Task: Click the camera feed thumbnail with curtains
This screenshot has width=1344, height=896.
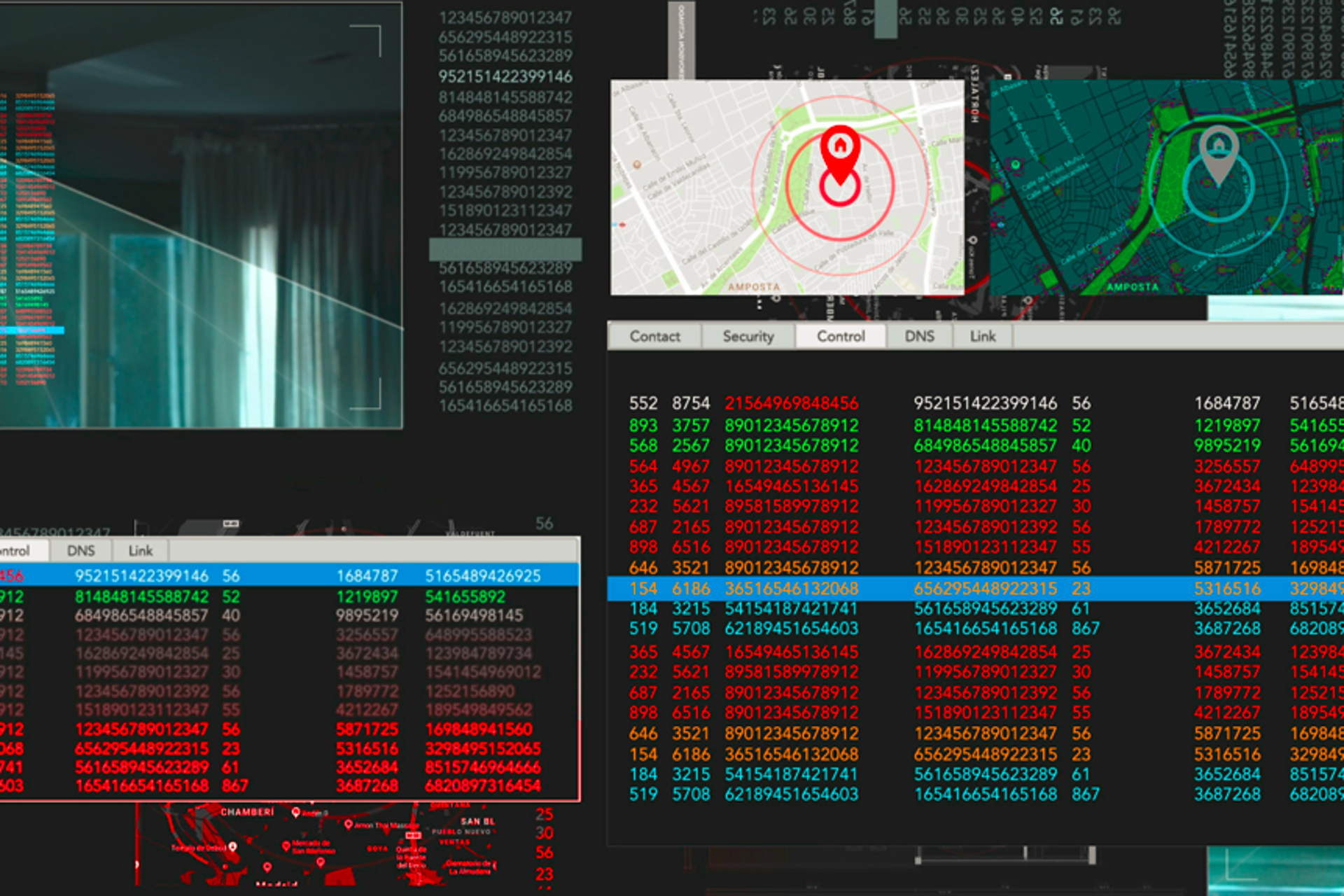Action: pos(201,214)
